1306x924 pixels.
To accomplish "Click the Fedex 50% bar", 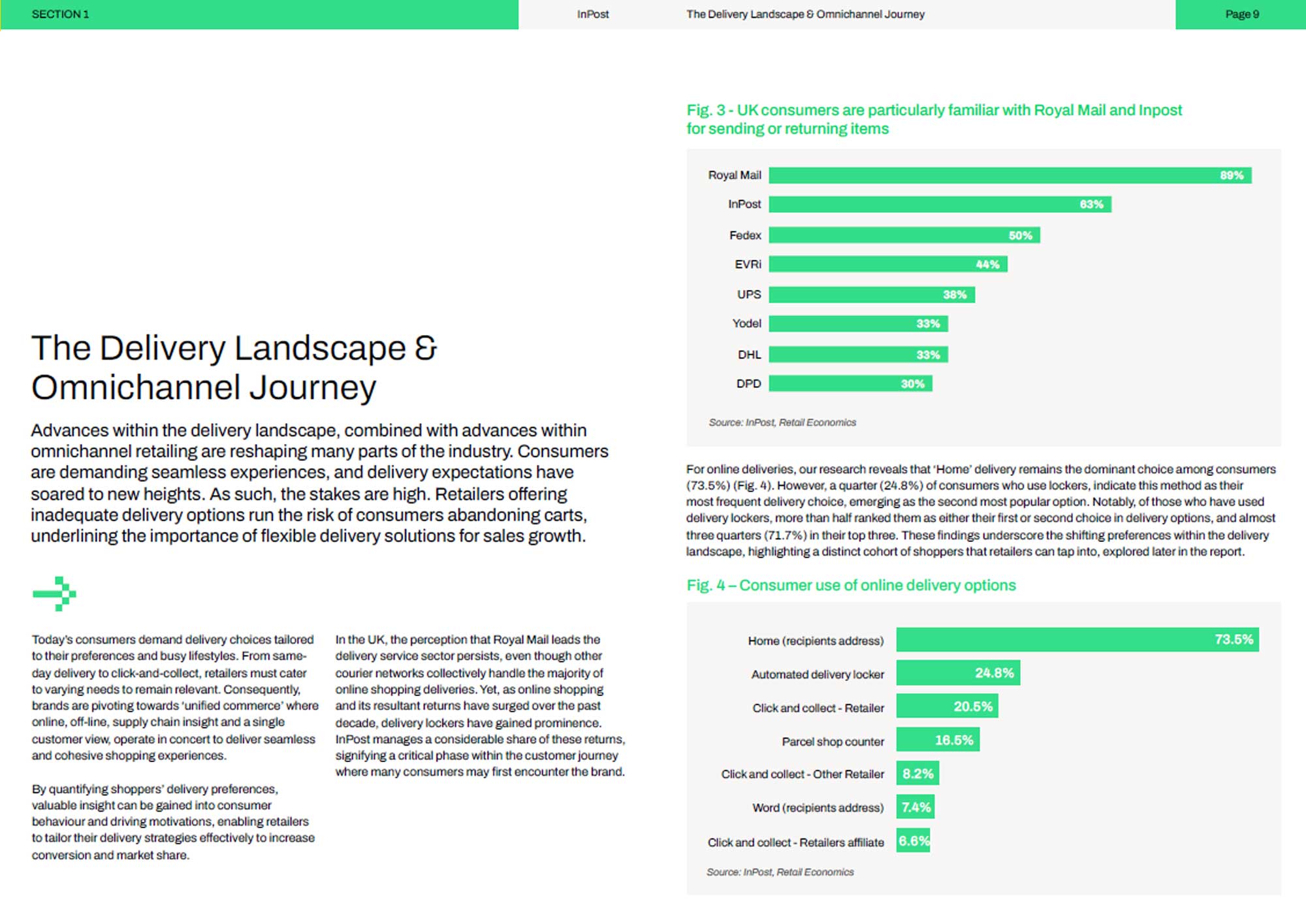I will 904,235.
